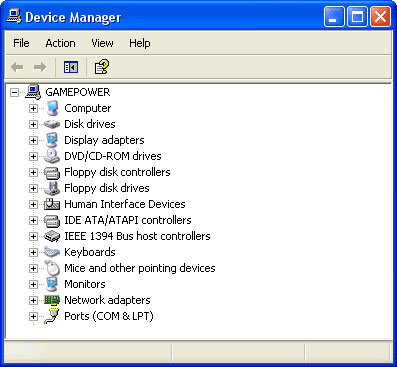Expand the Mice and other pointing devices node

click(x=33, y=268)
